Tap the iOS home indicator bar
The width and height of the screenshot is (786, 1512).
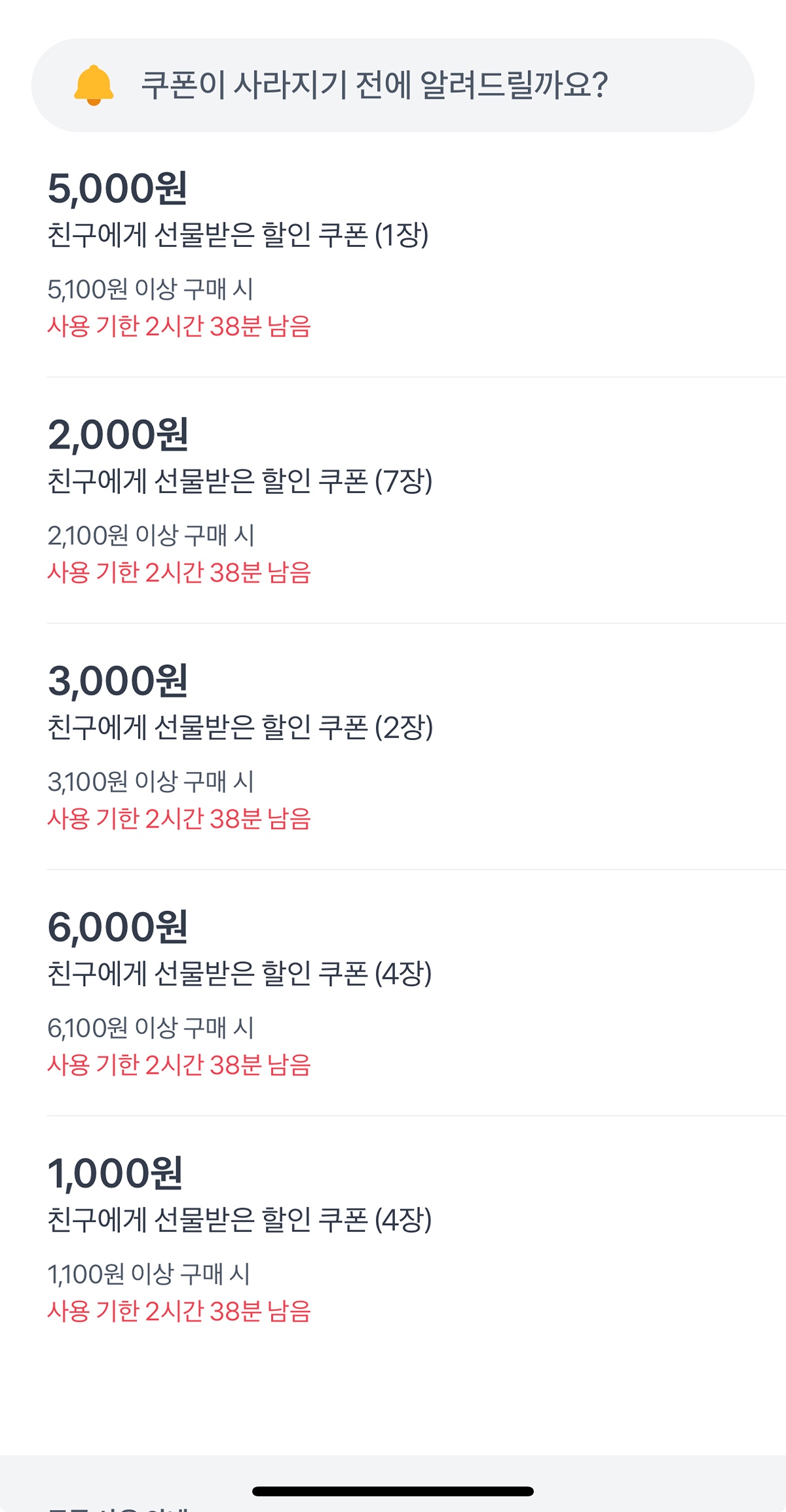point(393,1491)
